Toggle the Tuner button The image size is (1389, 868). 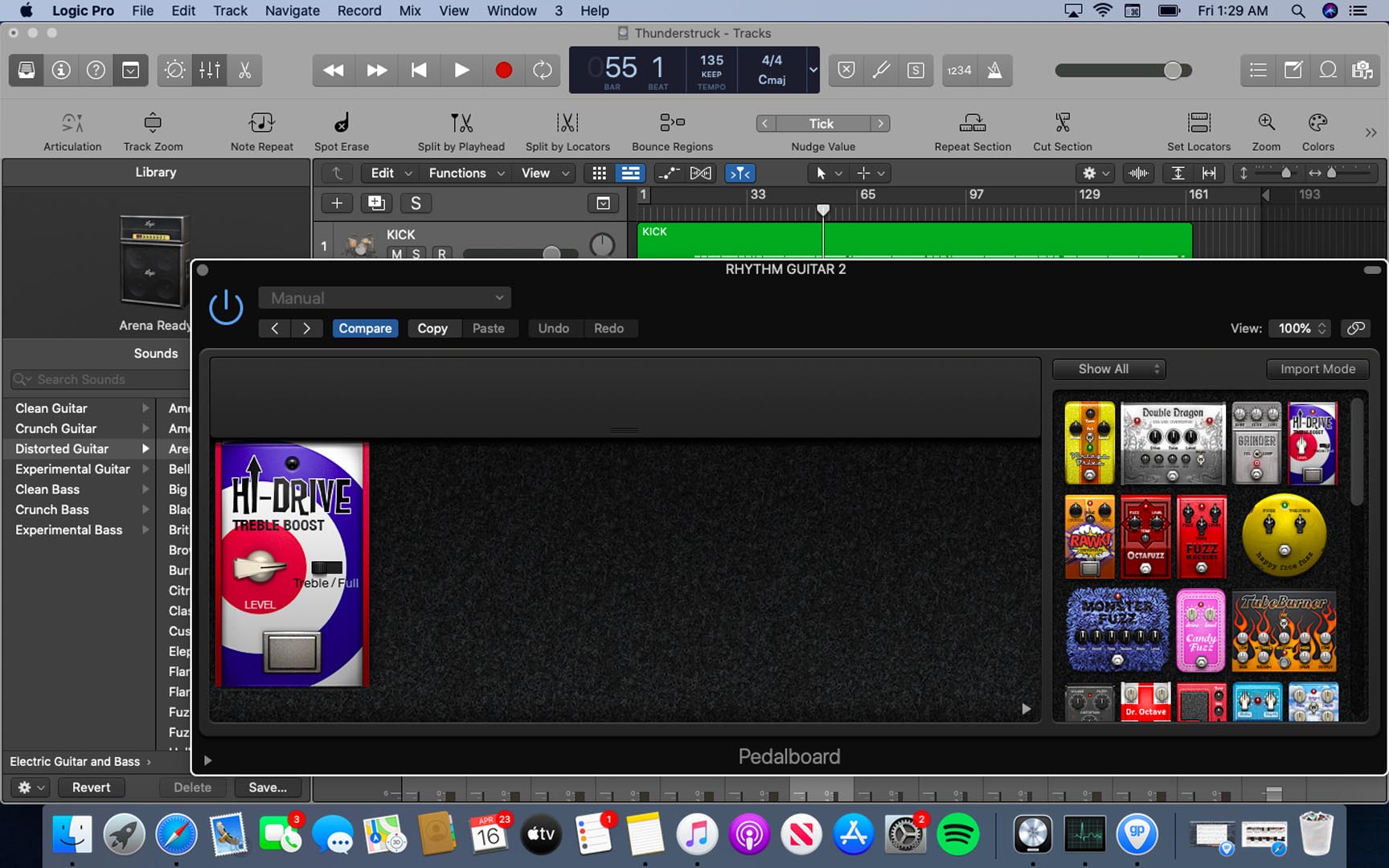(881, 70)
